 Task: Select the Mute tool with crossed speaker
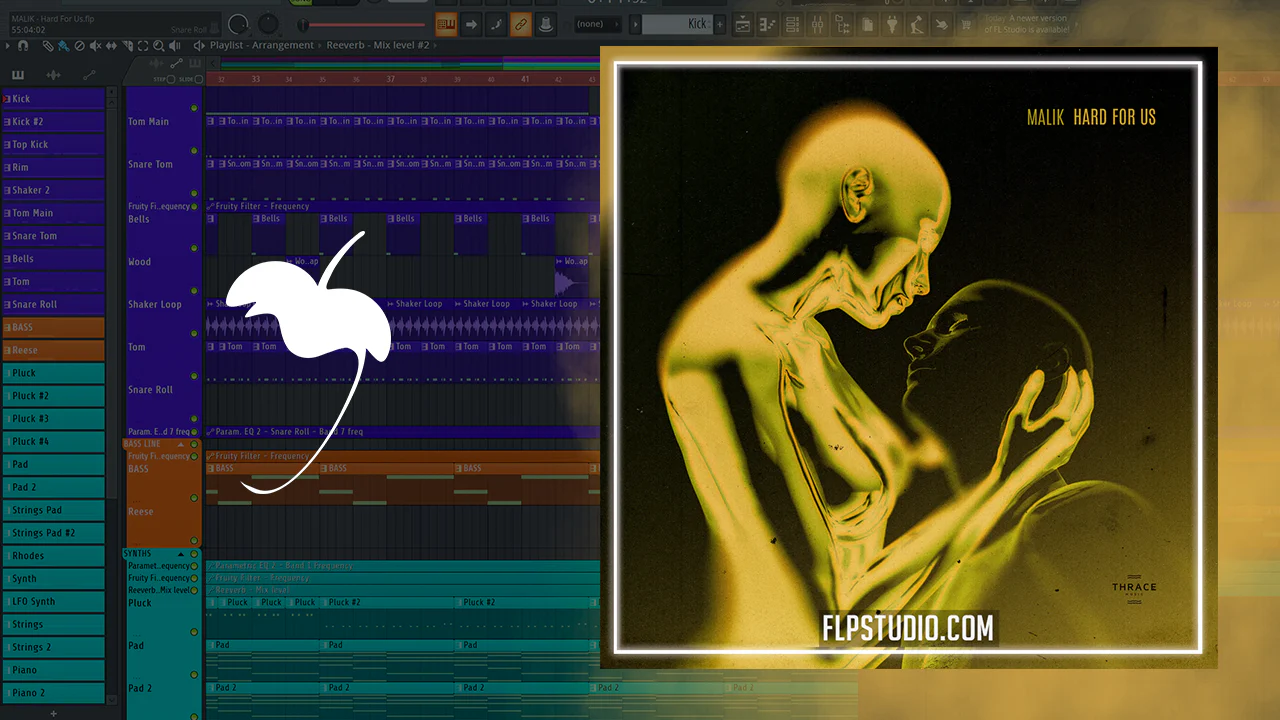(x=96, y=46)
